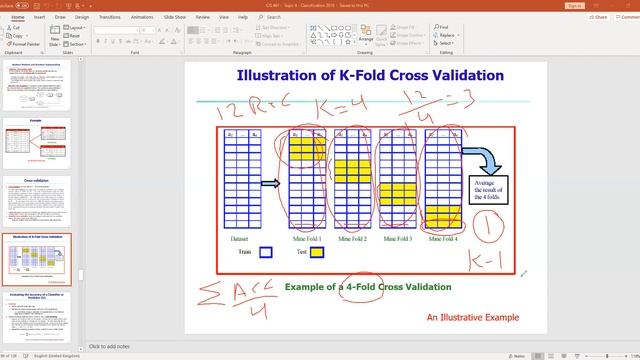Expand the Section dropdown

(x=75, y=44)
